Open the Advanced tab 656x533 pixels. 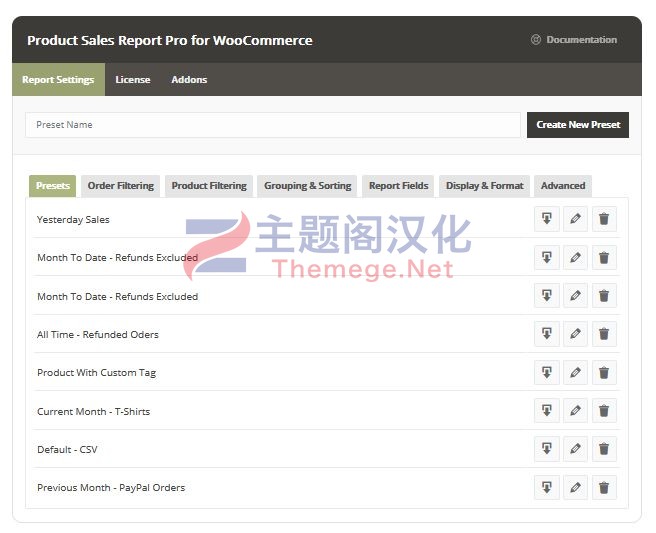563,186
